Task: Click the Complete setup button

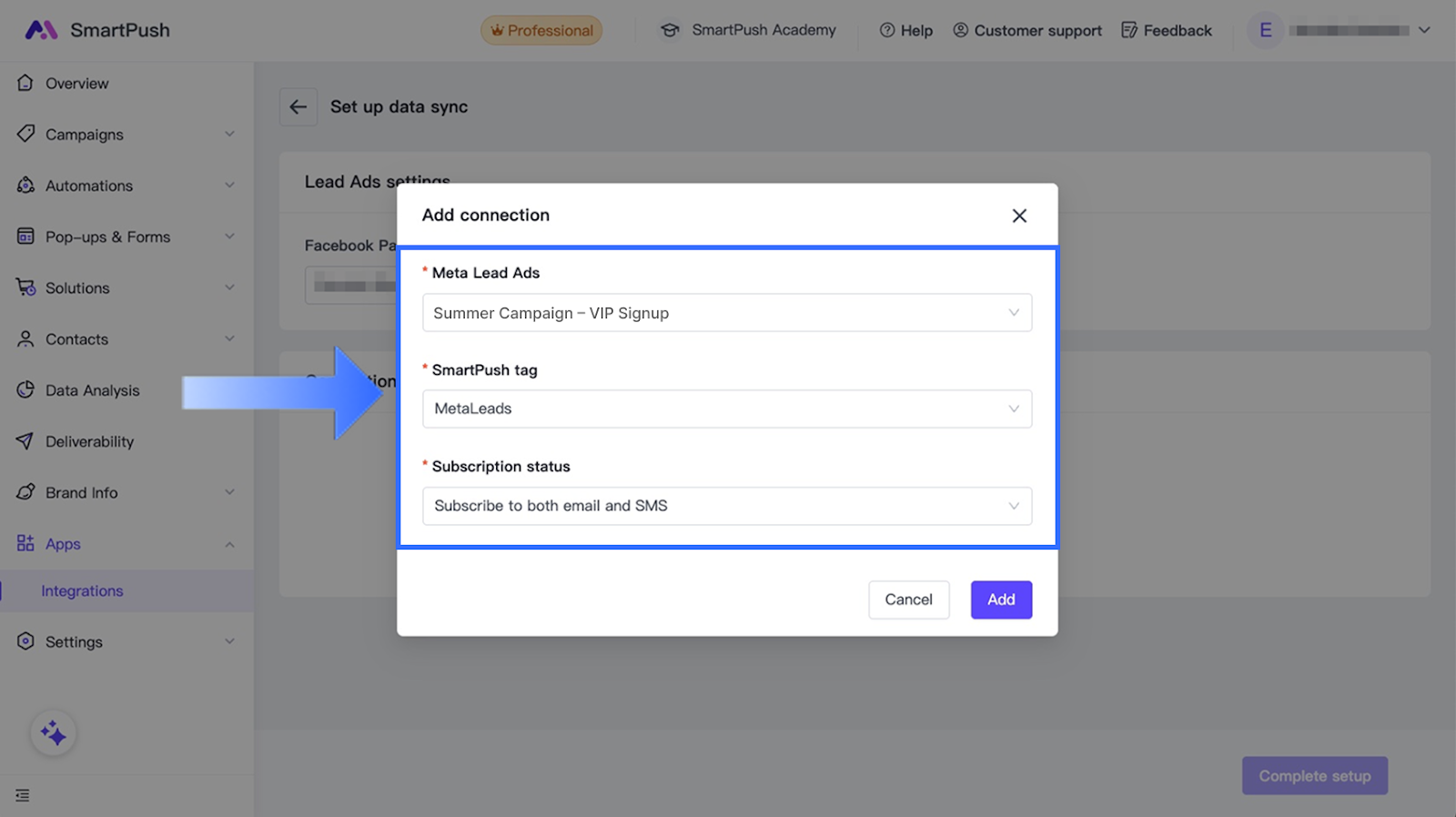Action: coord(1314,776)
